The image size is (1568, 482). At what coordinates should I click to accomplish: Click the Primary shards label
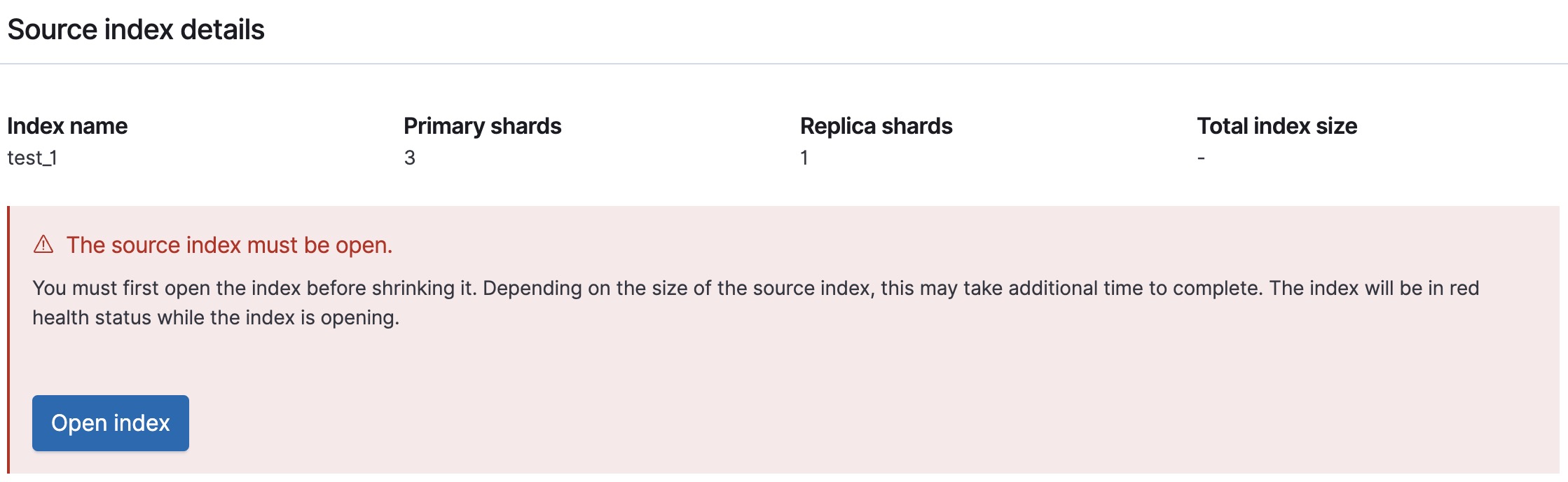[x=483, y=126]
